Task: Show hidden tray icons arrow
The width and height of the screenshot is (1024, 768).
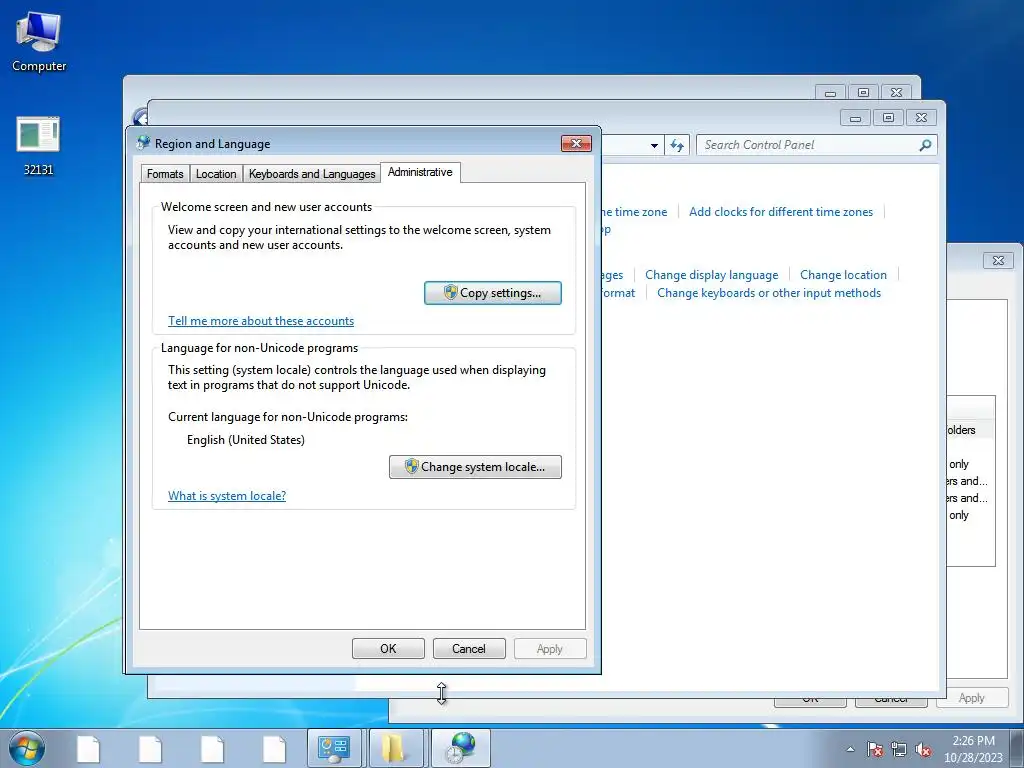Action: coord(850,749)
